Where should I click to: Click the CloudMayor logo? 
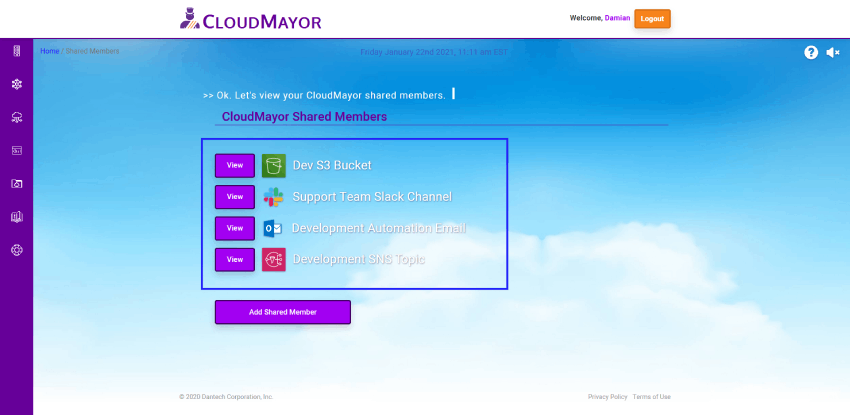[250, 19]
